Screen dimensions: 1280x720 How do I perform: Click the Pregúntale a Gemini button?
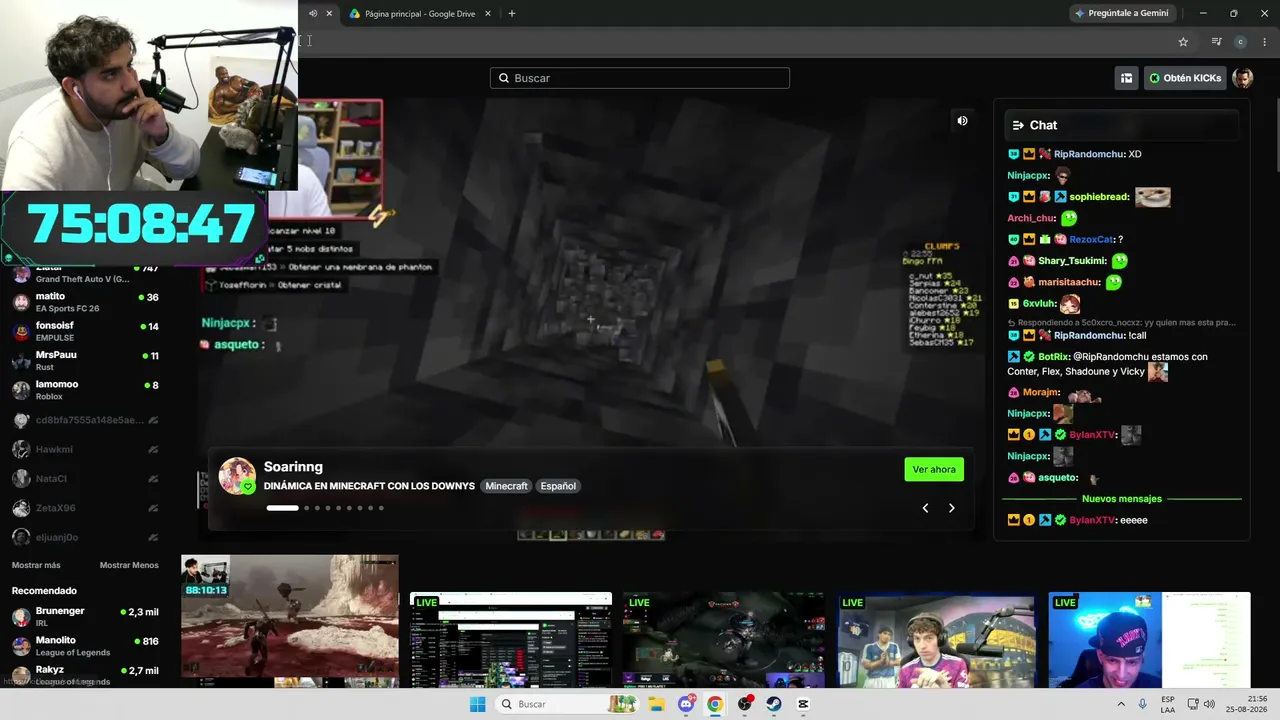pos(1121,14)
